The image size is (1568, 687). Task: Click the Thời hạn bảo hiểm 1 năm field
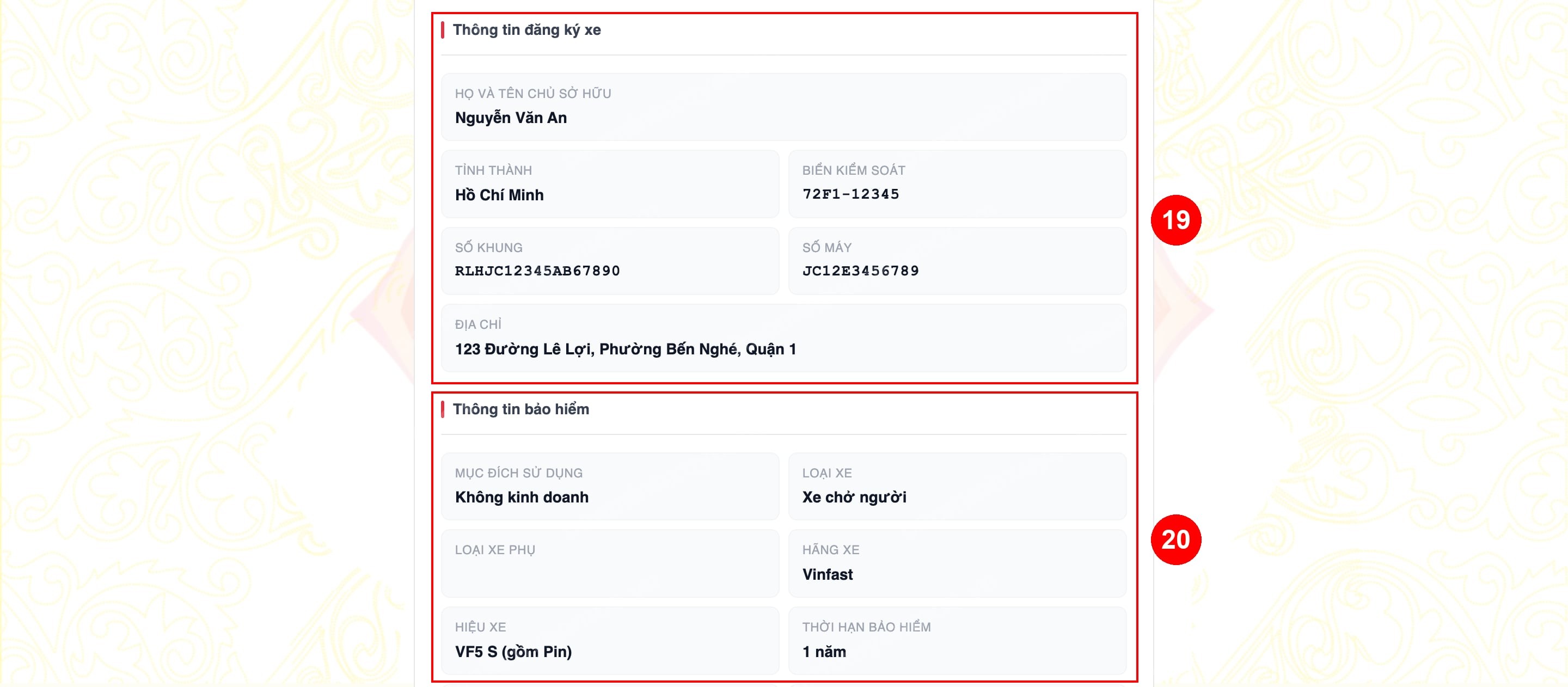point(957,640)
